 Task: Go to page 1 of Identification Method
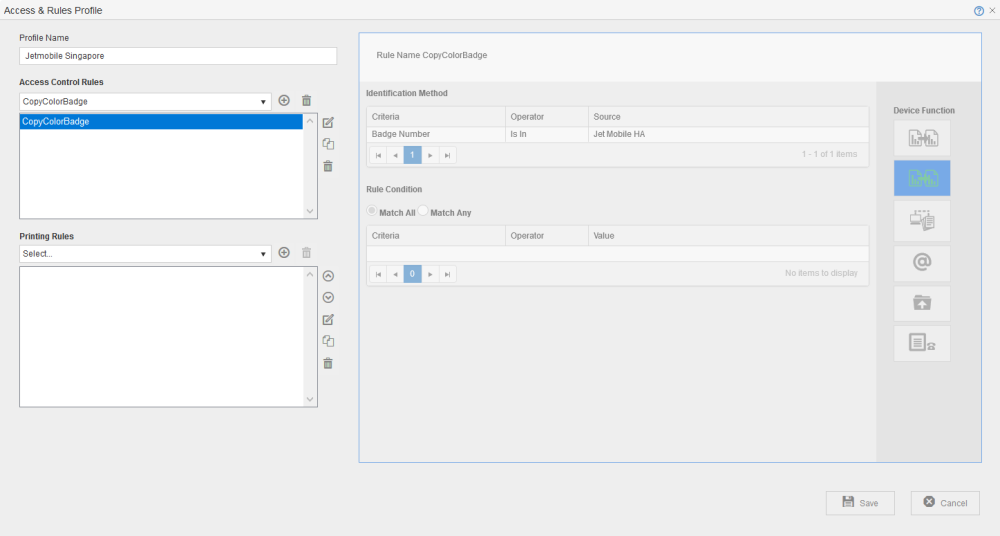coord(412,155)
